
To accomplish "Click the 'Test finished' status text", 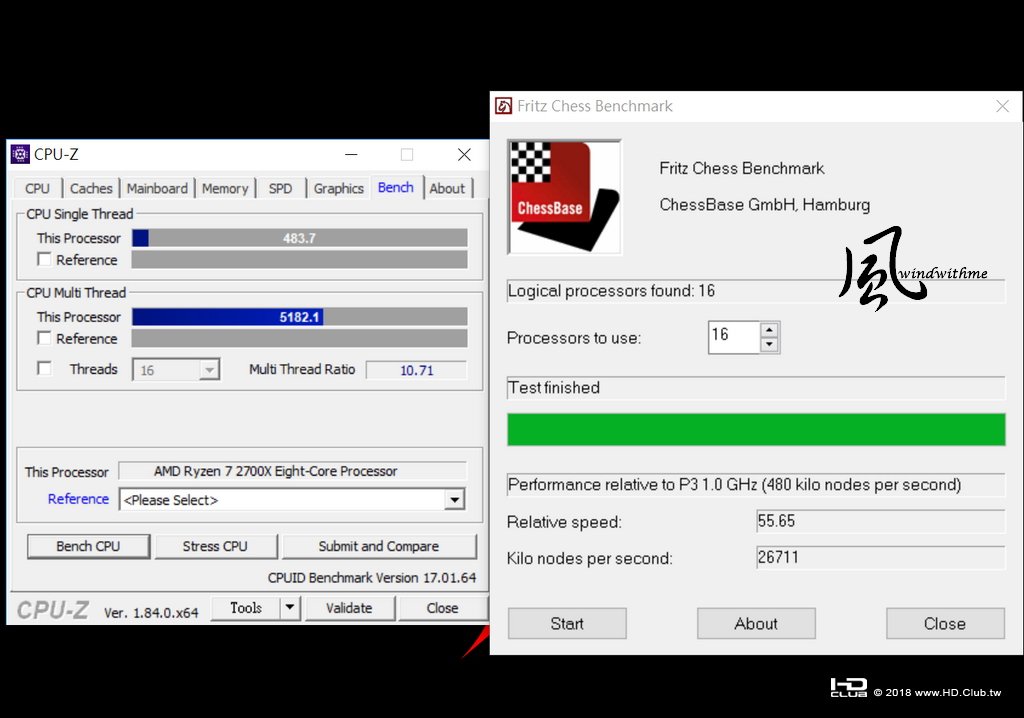I will (x=554, y=387).
